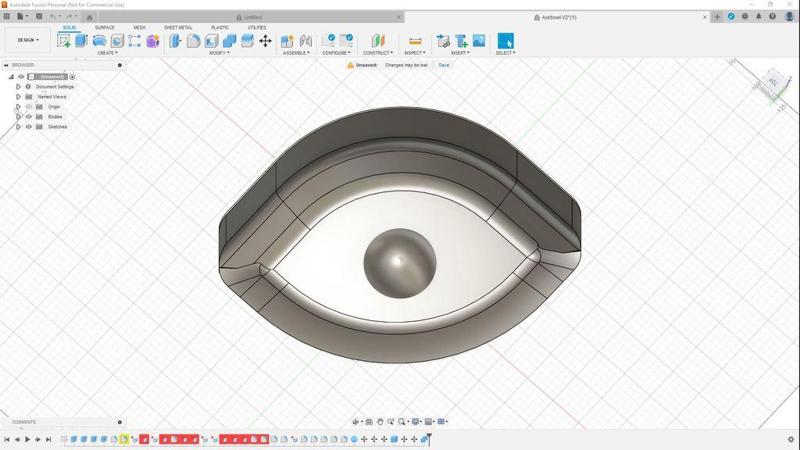Select the Extrude tool
Image resolution: width=800 pixels, height=450 pixels.
pos(81,41)
